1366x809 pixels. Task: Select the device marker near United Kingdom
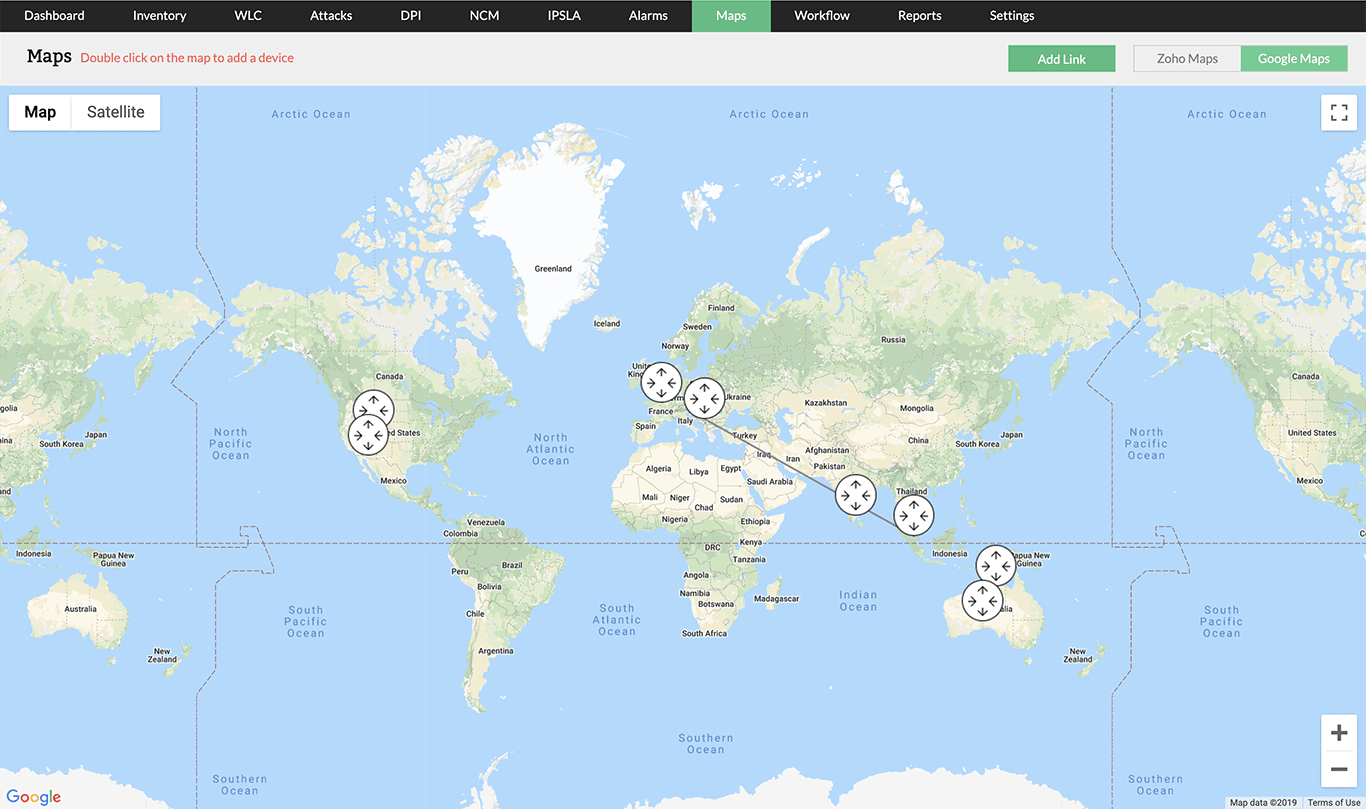coord(661,383)
